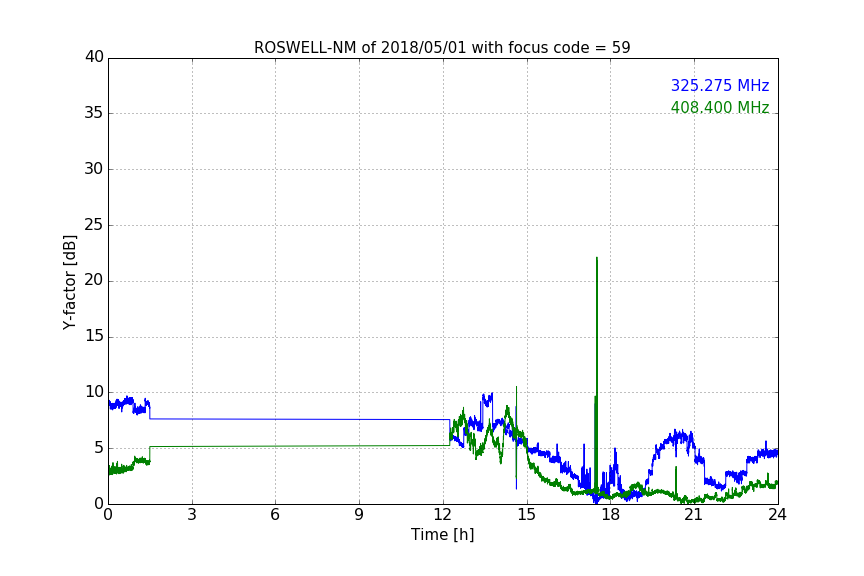Click y-axis tick value 15
This screenshot has height=576, width=864.
pyautogui.click(x=94, y=336)
